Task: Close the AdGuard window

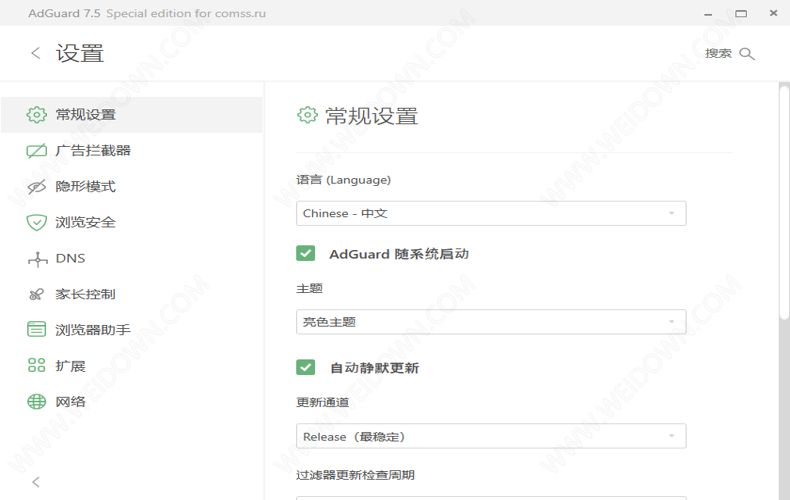Action: [773, 13]
